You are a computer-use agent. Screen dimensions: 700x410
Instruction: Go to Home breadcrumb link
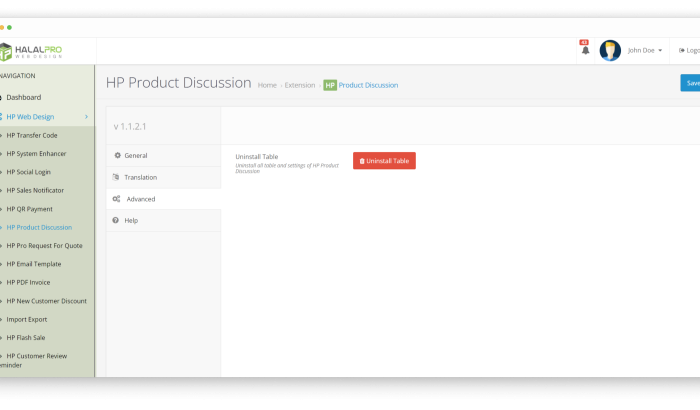pos(267,85)
